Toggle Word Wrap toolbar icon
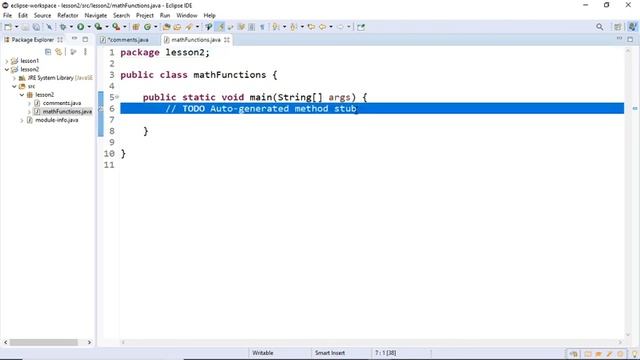 [x=231, y=27]
